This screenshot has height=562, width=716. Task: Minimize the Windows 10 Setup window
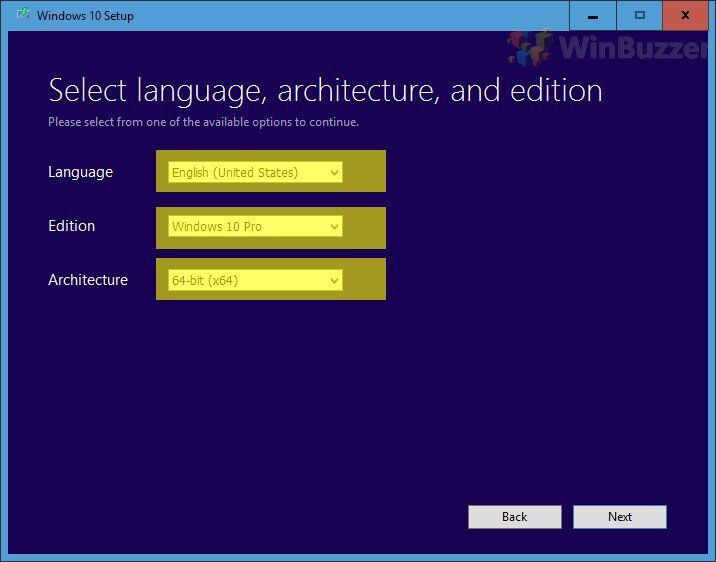[593, 16]
